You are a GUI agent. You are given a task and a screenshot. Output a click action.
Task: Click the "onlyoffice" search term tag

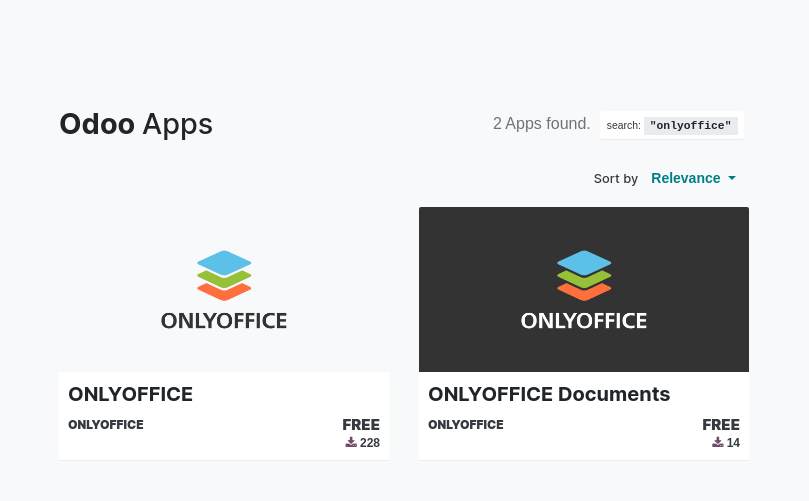pyautogui.click(x=690, y=125)
